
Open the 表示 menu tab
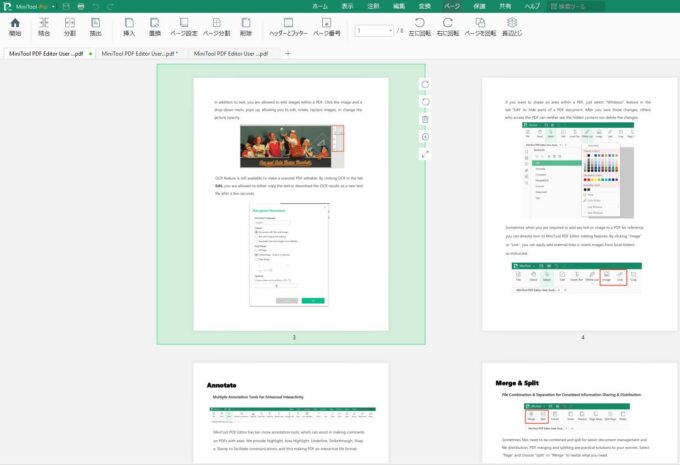[347, 6]
